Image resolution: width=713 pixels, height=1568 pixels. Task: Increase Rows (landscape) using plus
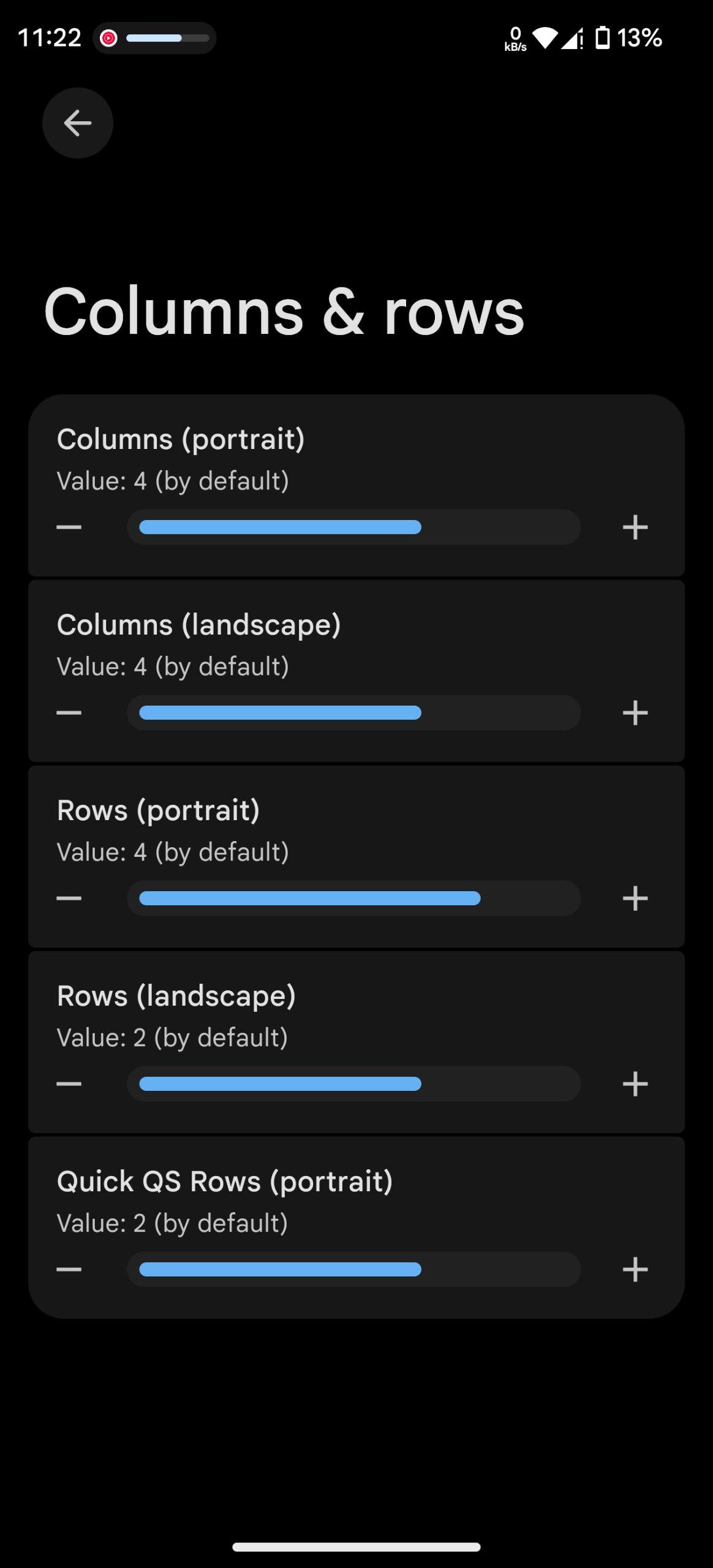(x=635, y=1084)
